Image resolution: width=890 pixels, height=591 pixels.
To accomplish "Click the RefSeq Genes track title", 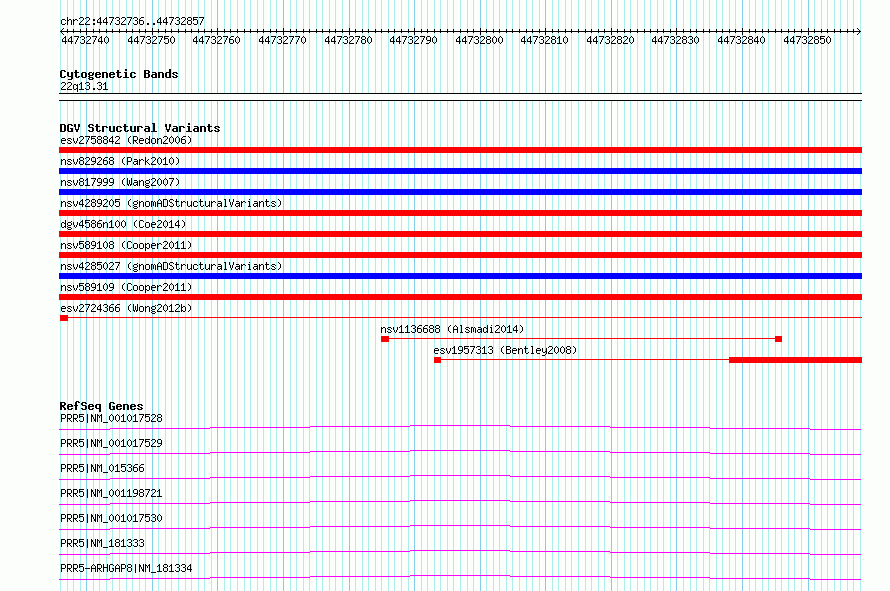I will [102, 406].
